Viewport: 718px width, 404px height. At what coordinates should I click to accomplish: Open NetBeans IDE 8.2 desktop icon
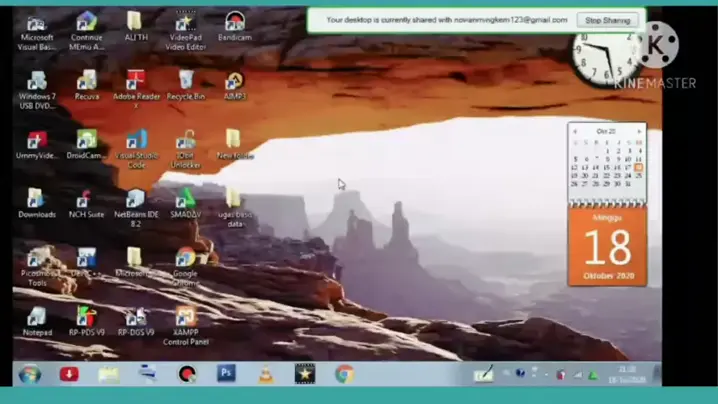(x=135, y=199)
